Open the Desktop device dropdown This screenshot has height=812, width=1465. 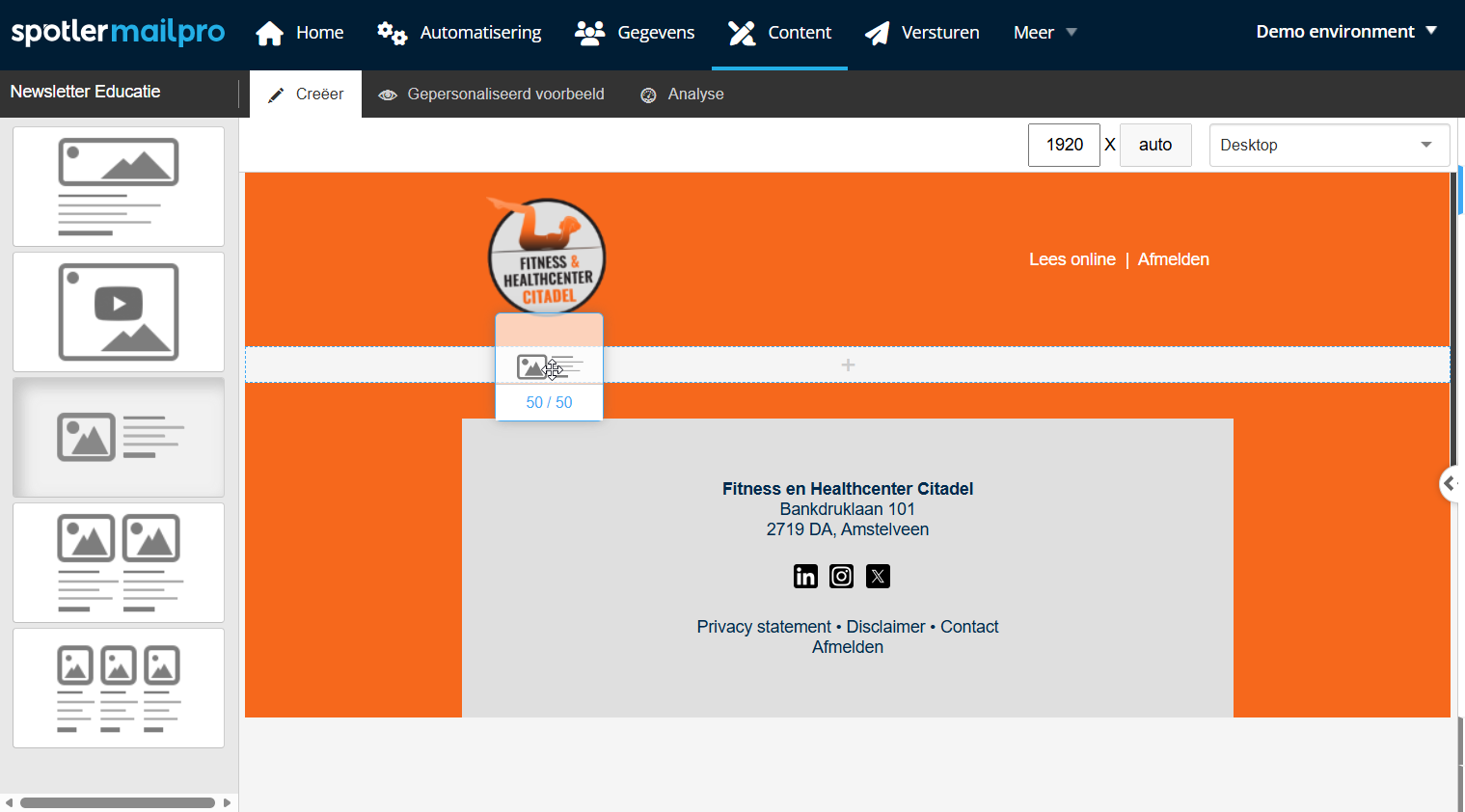coord(1329,145)
